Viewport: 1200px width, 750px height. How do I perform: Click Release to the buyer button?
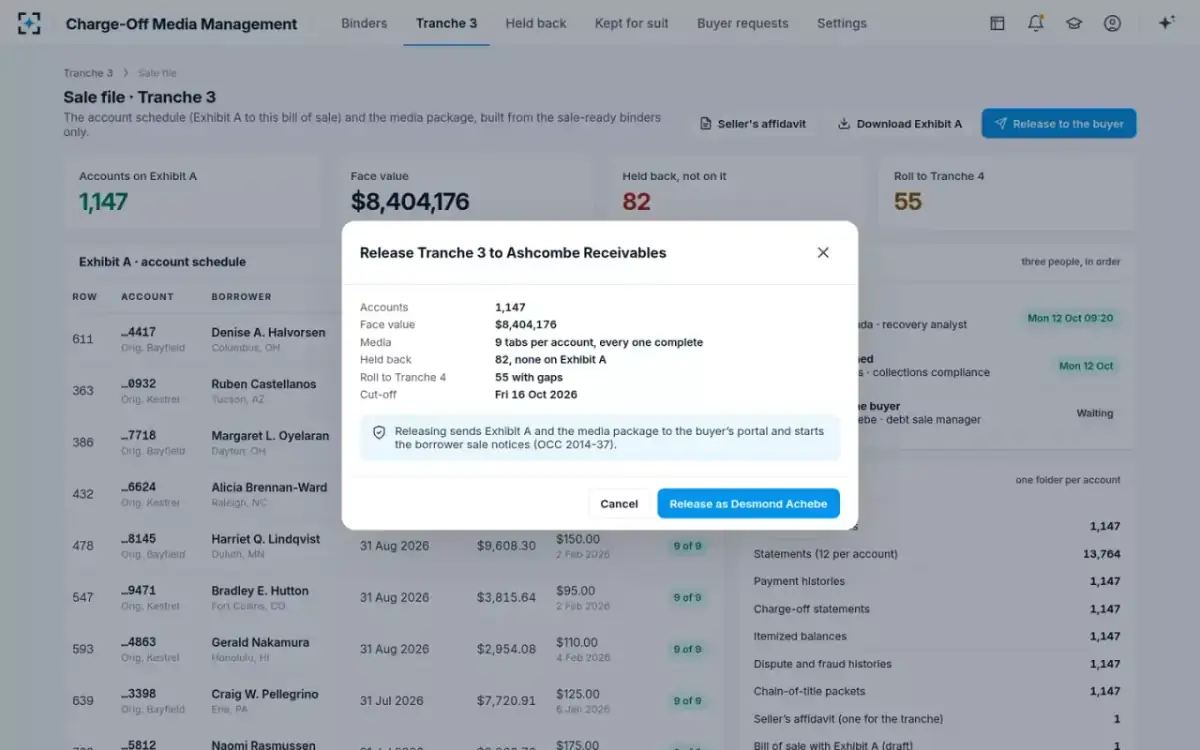click(x=1059, y=124)
